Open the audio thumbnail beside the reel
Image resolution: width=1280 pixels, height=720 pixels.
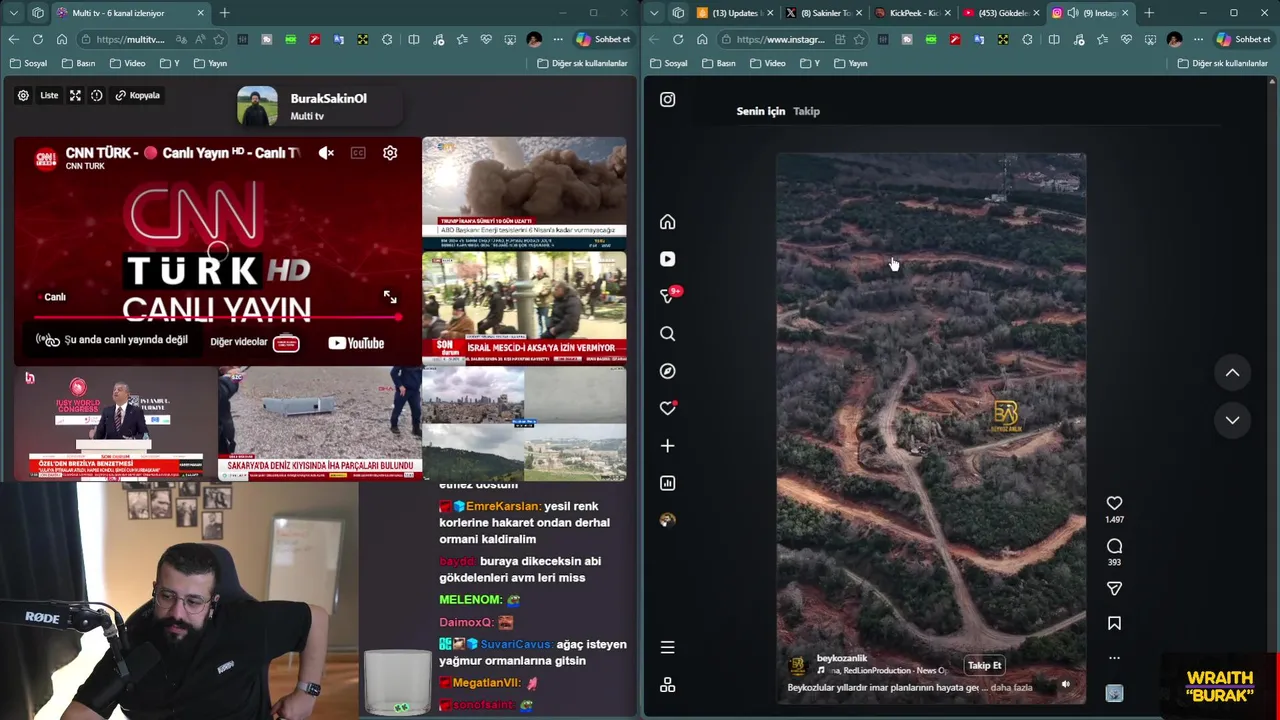[1114, 693]
